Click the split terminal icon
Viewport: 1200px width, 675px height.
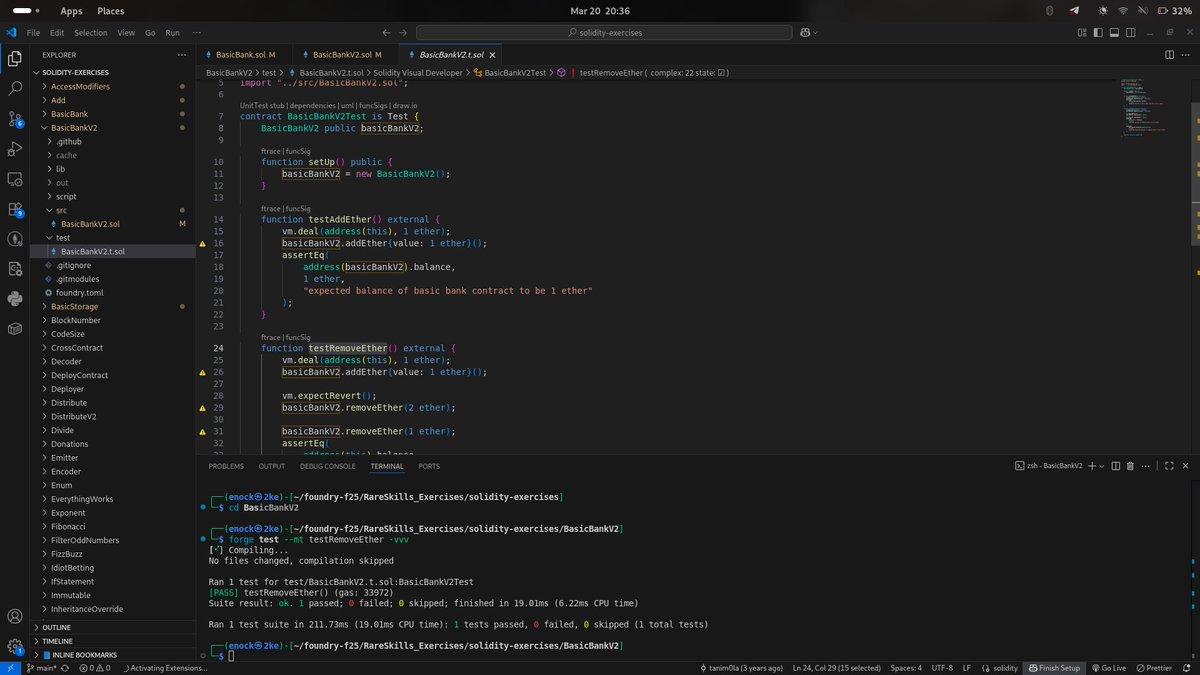(1116, 466)
